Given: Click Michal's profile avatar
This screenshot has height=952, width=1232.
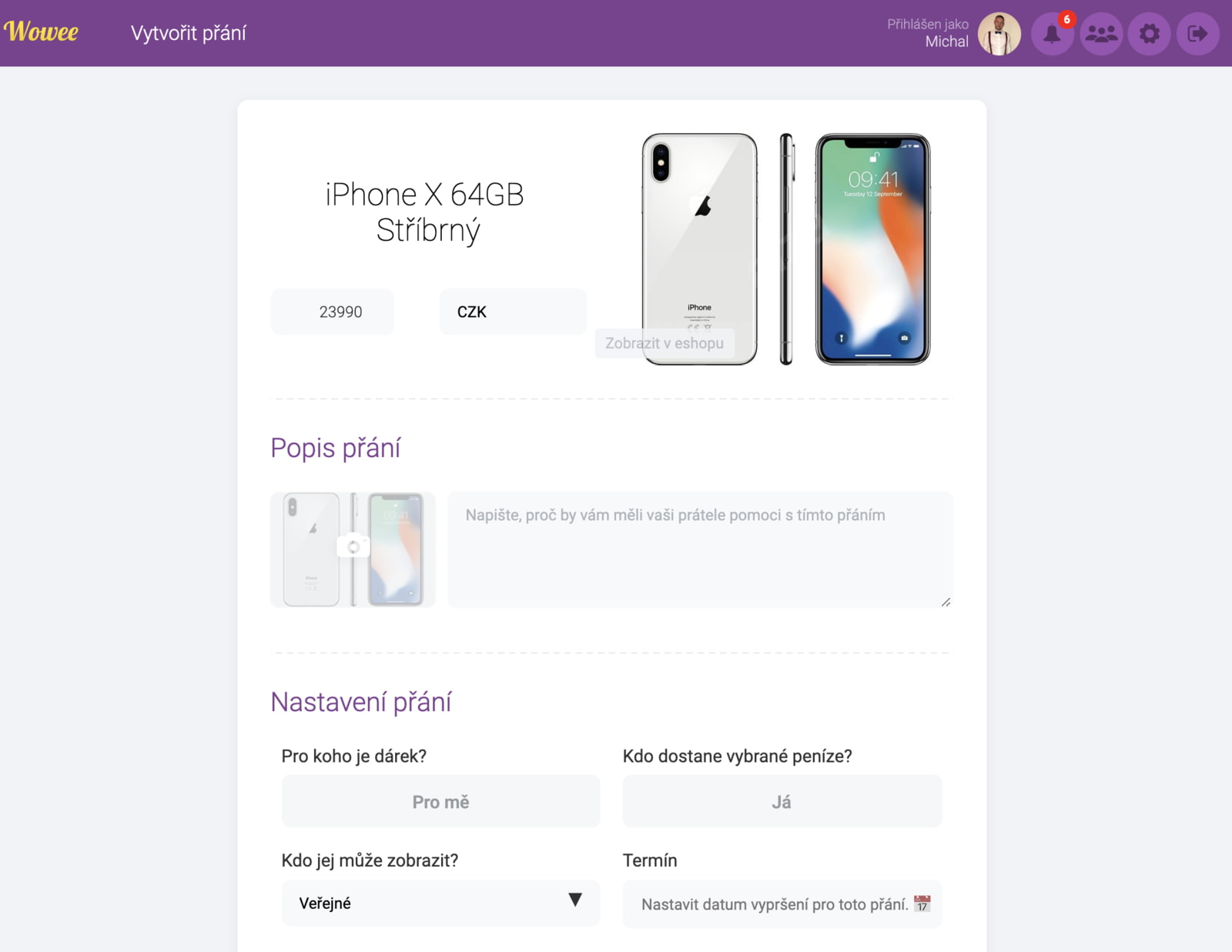Looking at the screenshot, I should pos(999,34).
